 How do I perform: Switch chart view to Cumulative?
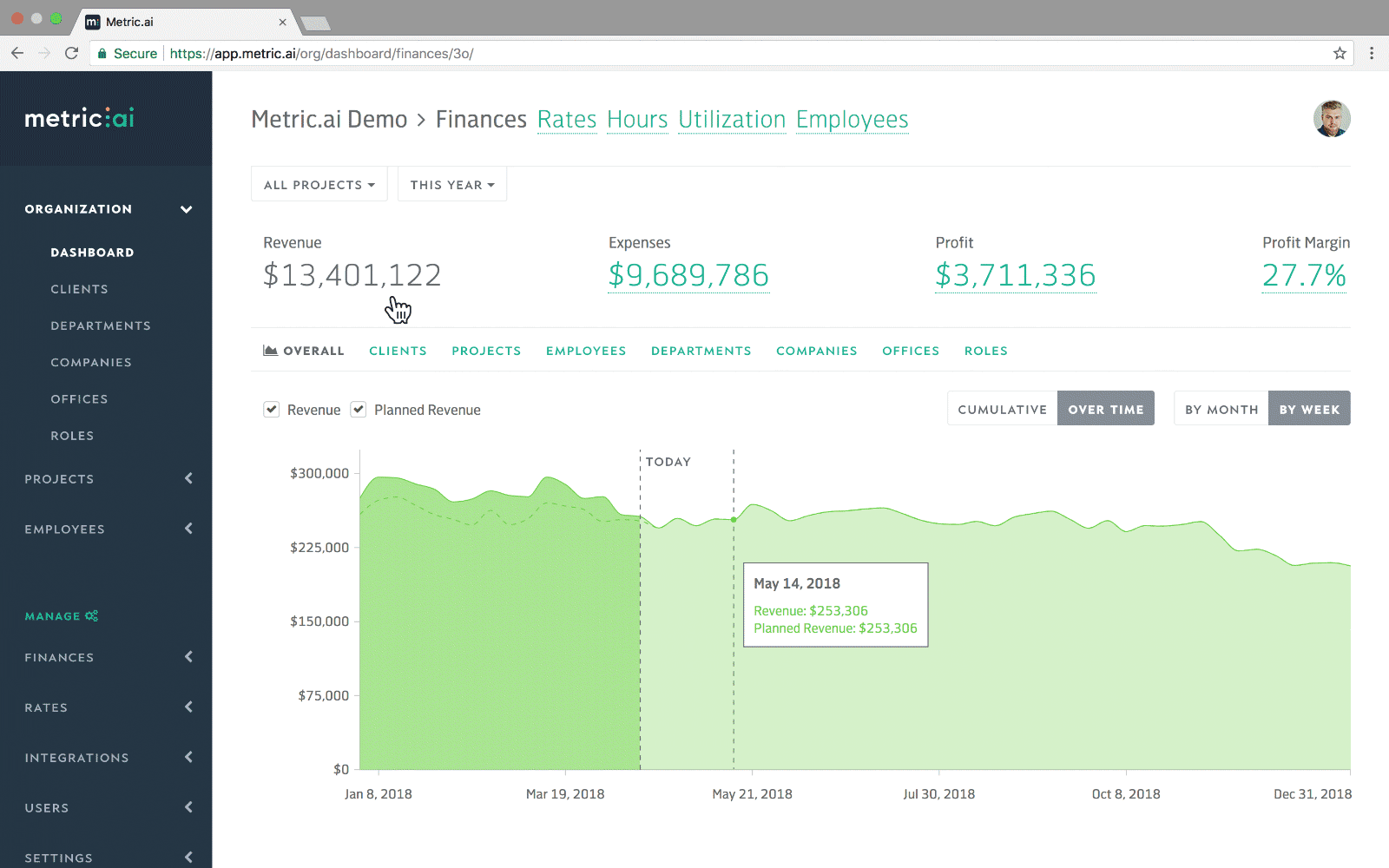1002,408
